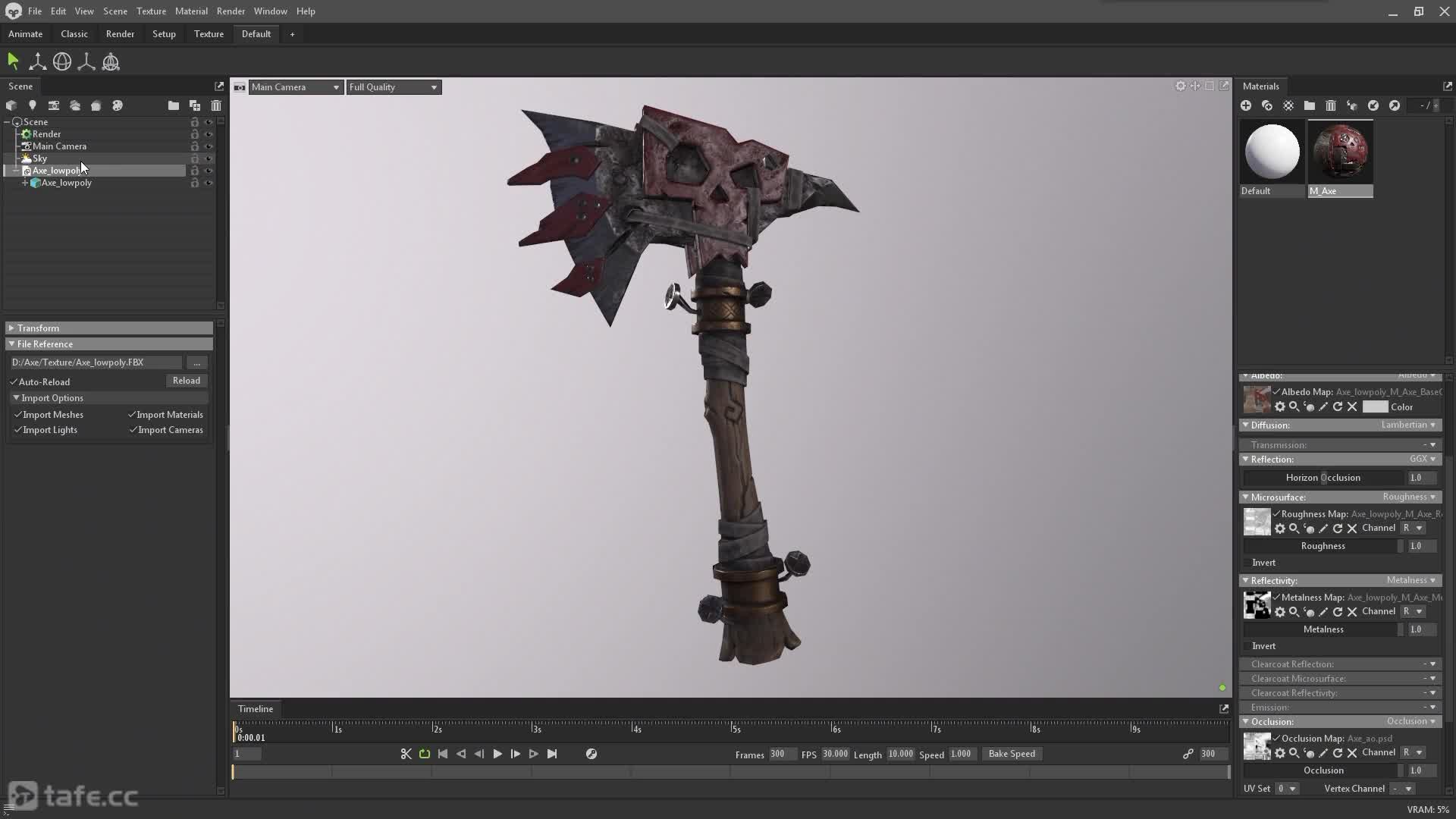Step forward one frame

[x=516, y=754]
